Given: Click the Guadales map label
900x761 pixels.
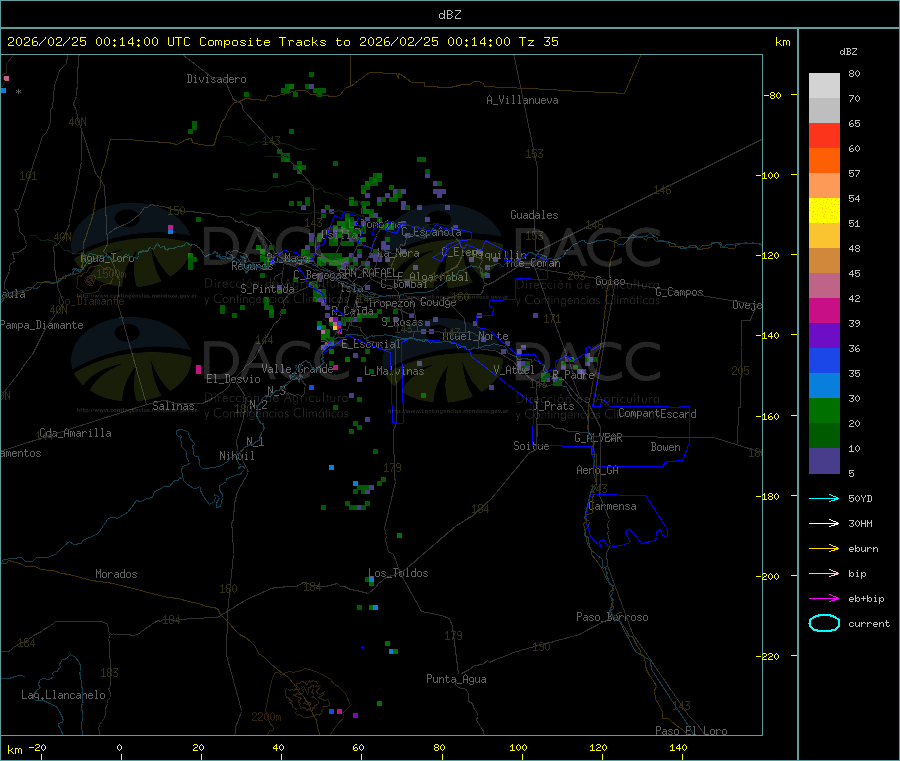Looking at the screenshot, I should (x=534, y=215).
